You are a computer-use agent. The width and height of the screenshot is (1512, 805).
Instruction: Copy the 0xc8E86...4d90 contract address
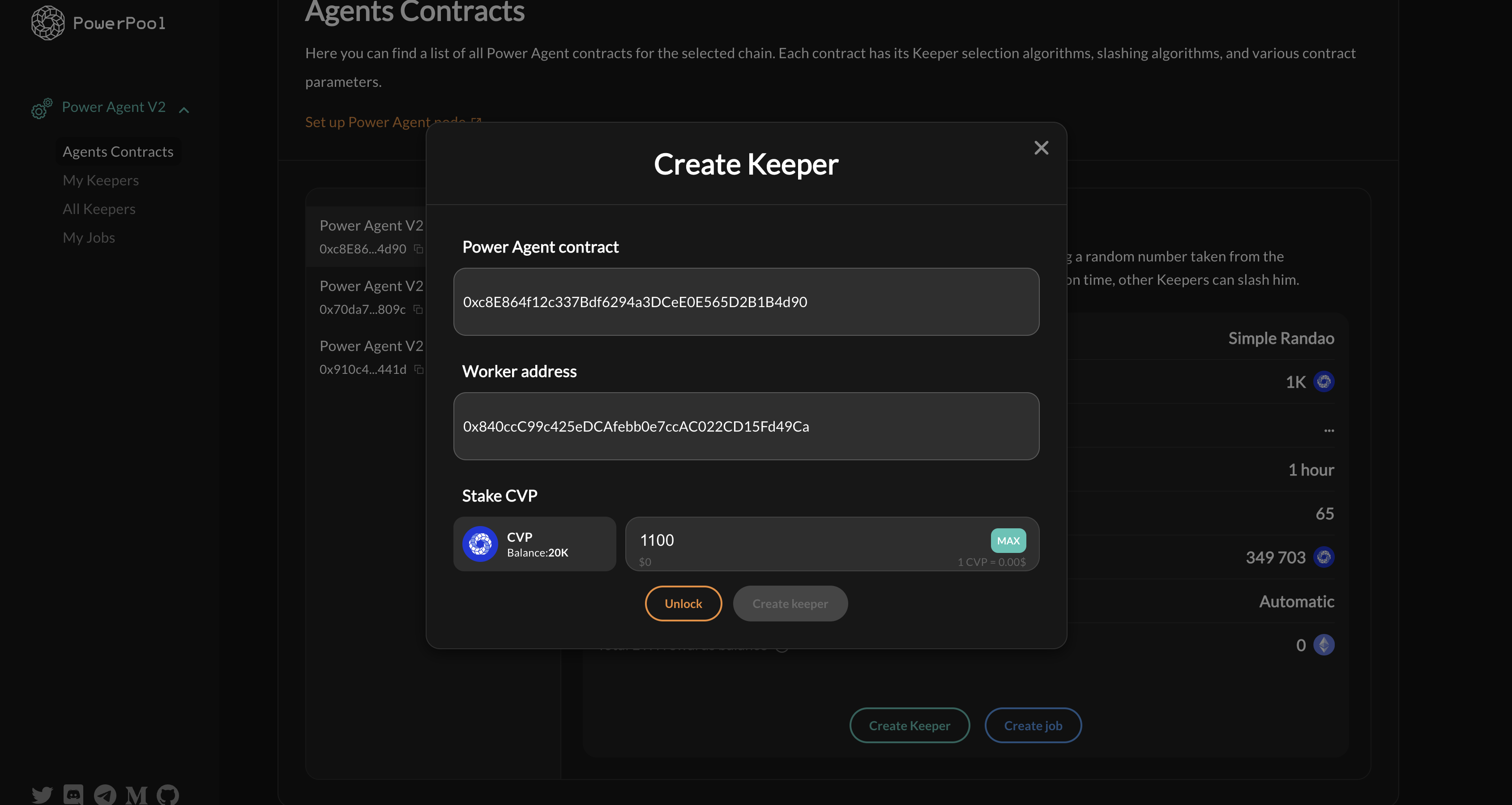[x=419, y=249]
